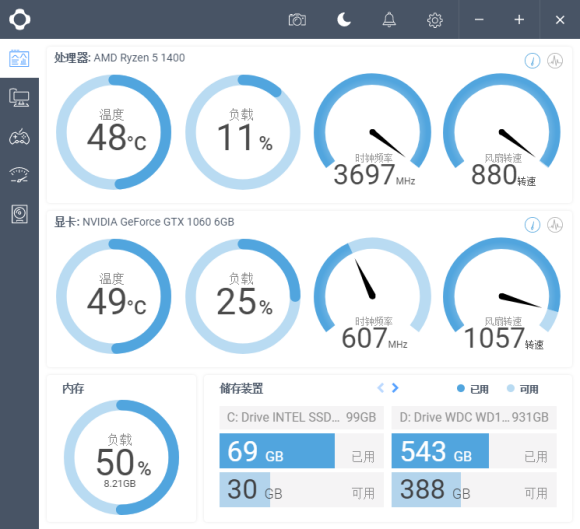The image size is (580, 529).
Task: Click the screenshot camera icon
Action: [x=297, y=20]
